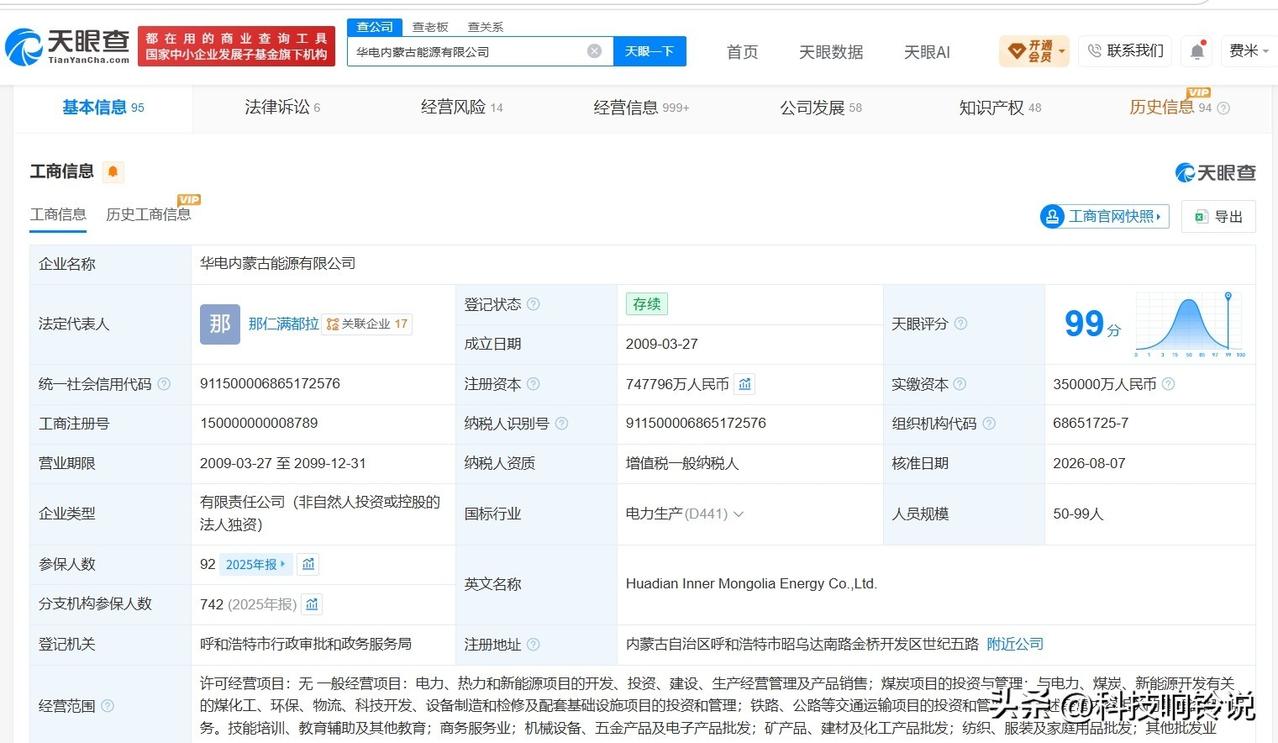Click help icon next to 组织机构代码
Viewport: 1278px width, 743px height.
(989, 424)
